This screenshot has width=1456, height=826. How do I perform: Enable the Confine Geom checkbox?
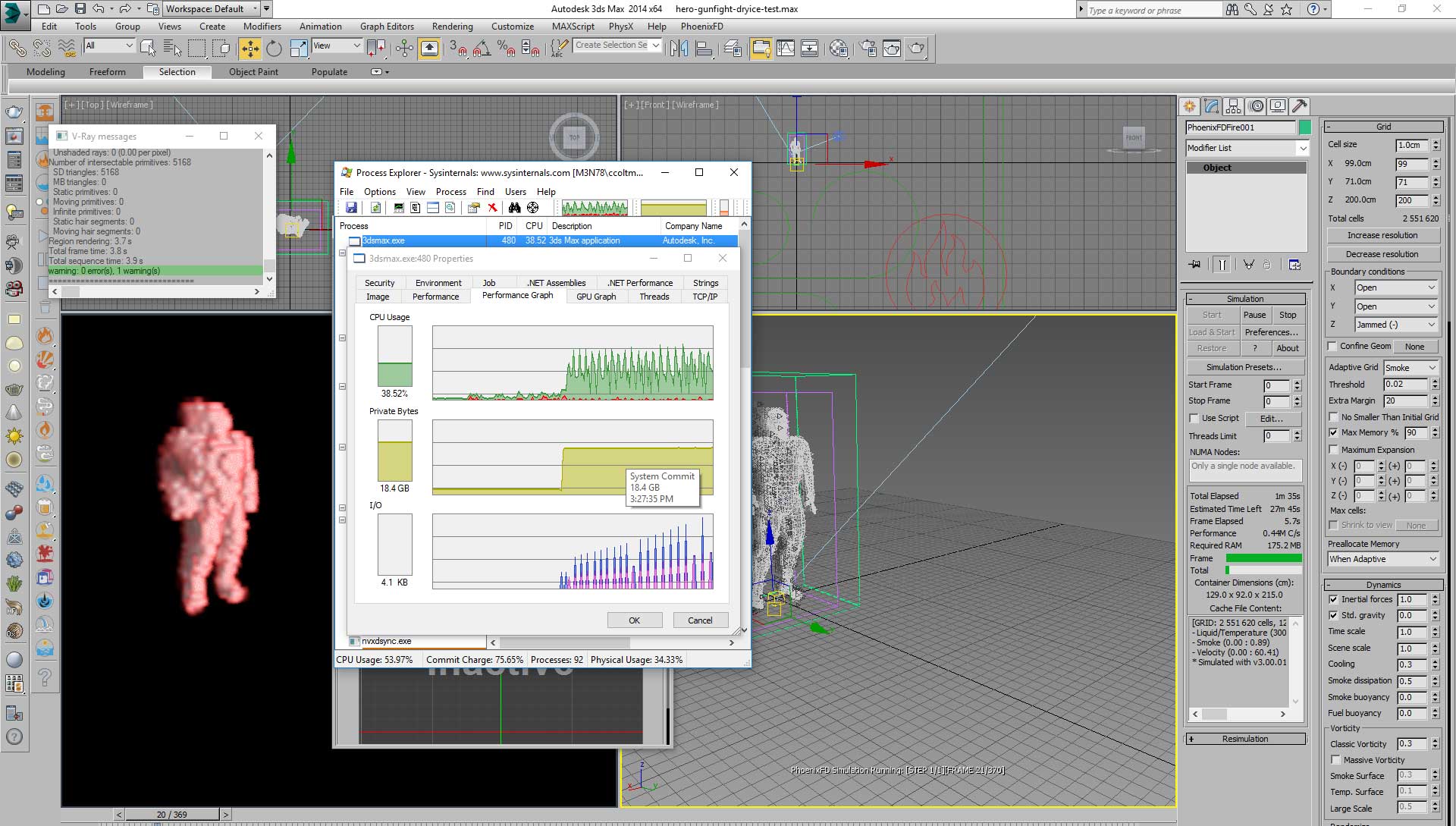tap(1332, 346)
